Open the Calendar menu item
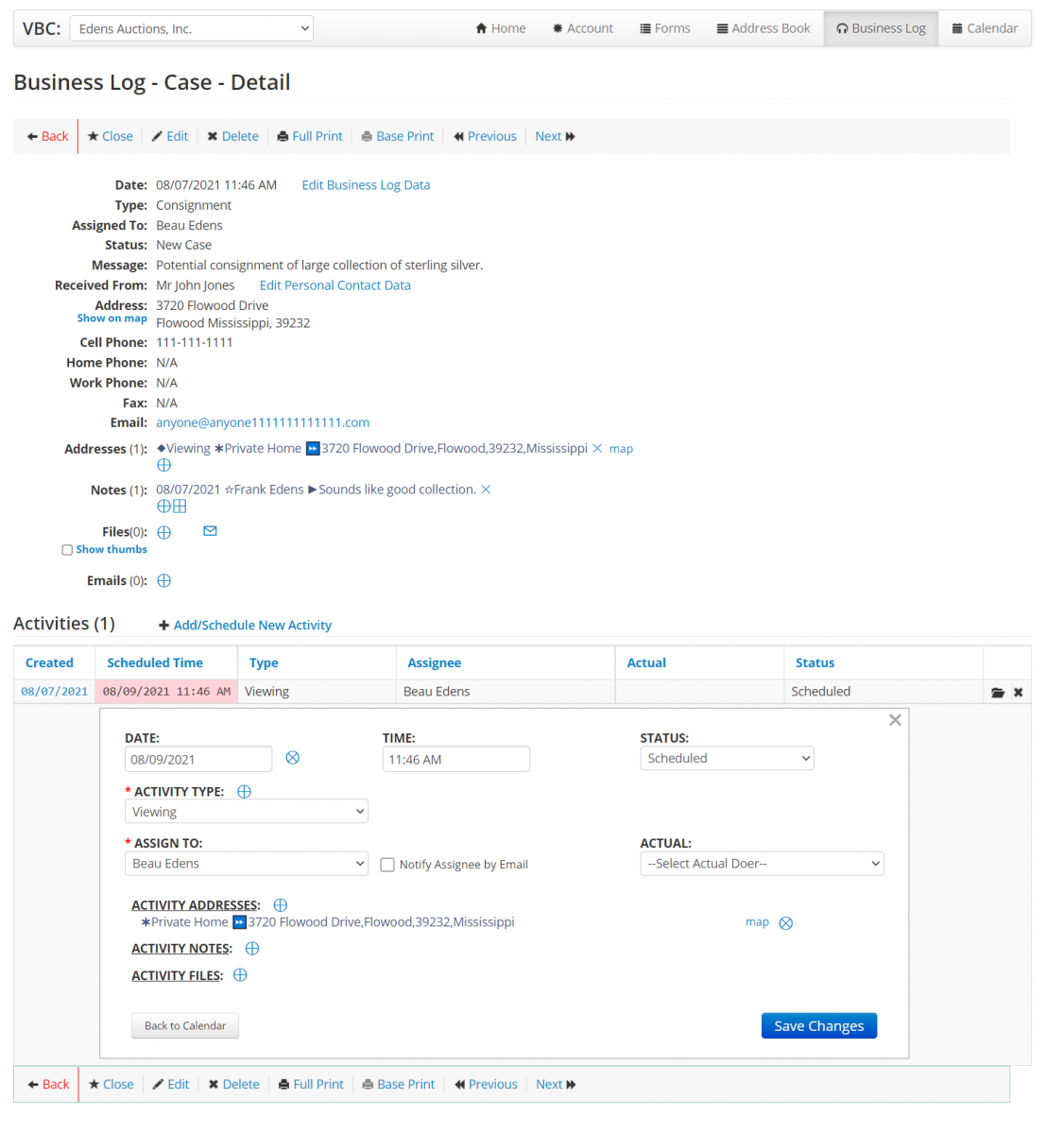 click(984, 28)
